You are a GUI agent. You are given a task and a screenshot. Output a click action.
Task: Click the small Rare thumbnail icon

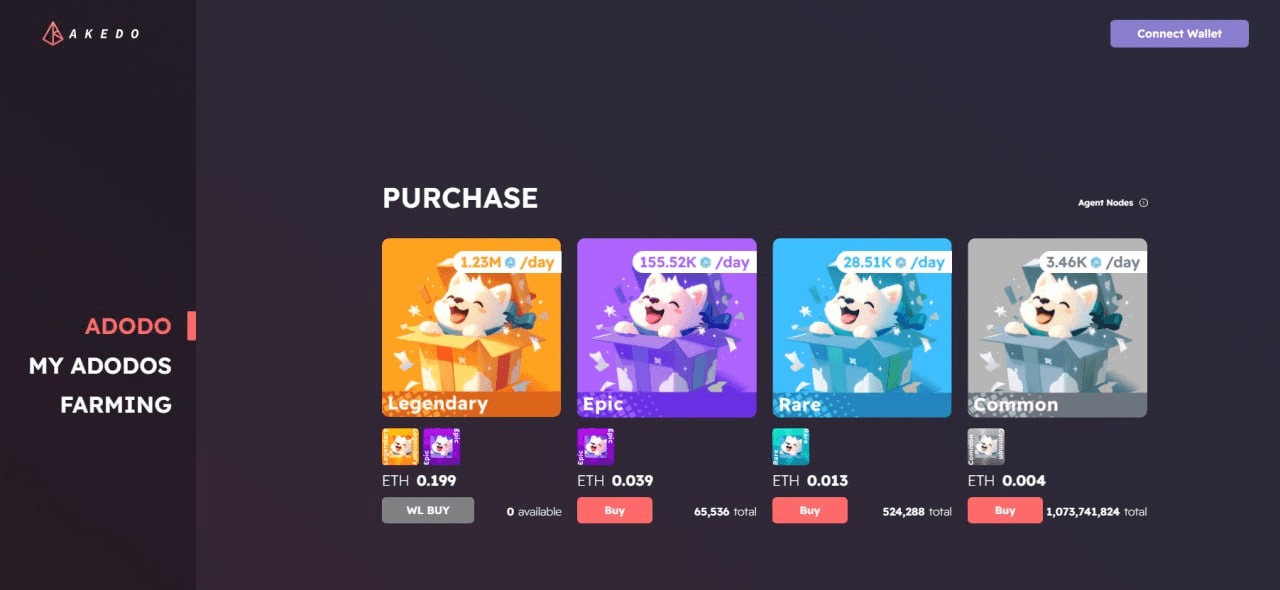pos(791,447)
